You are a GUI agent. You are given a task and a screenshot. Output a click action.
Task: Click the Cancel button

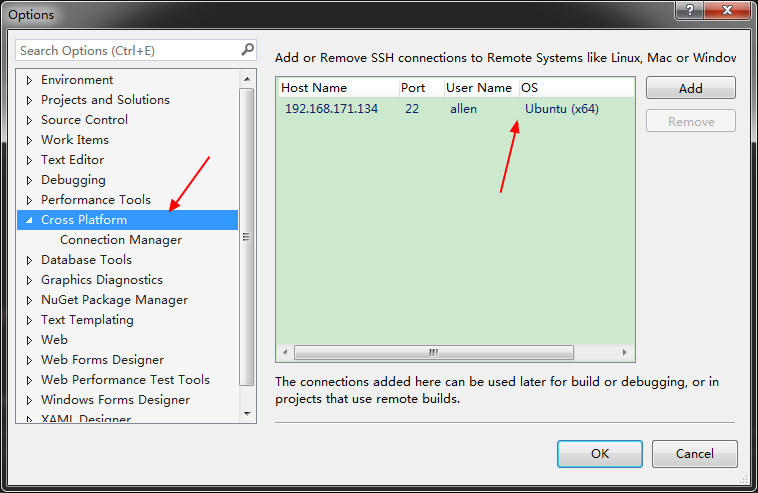[x=694, y=453]
